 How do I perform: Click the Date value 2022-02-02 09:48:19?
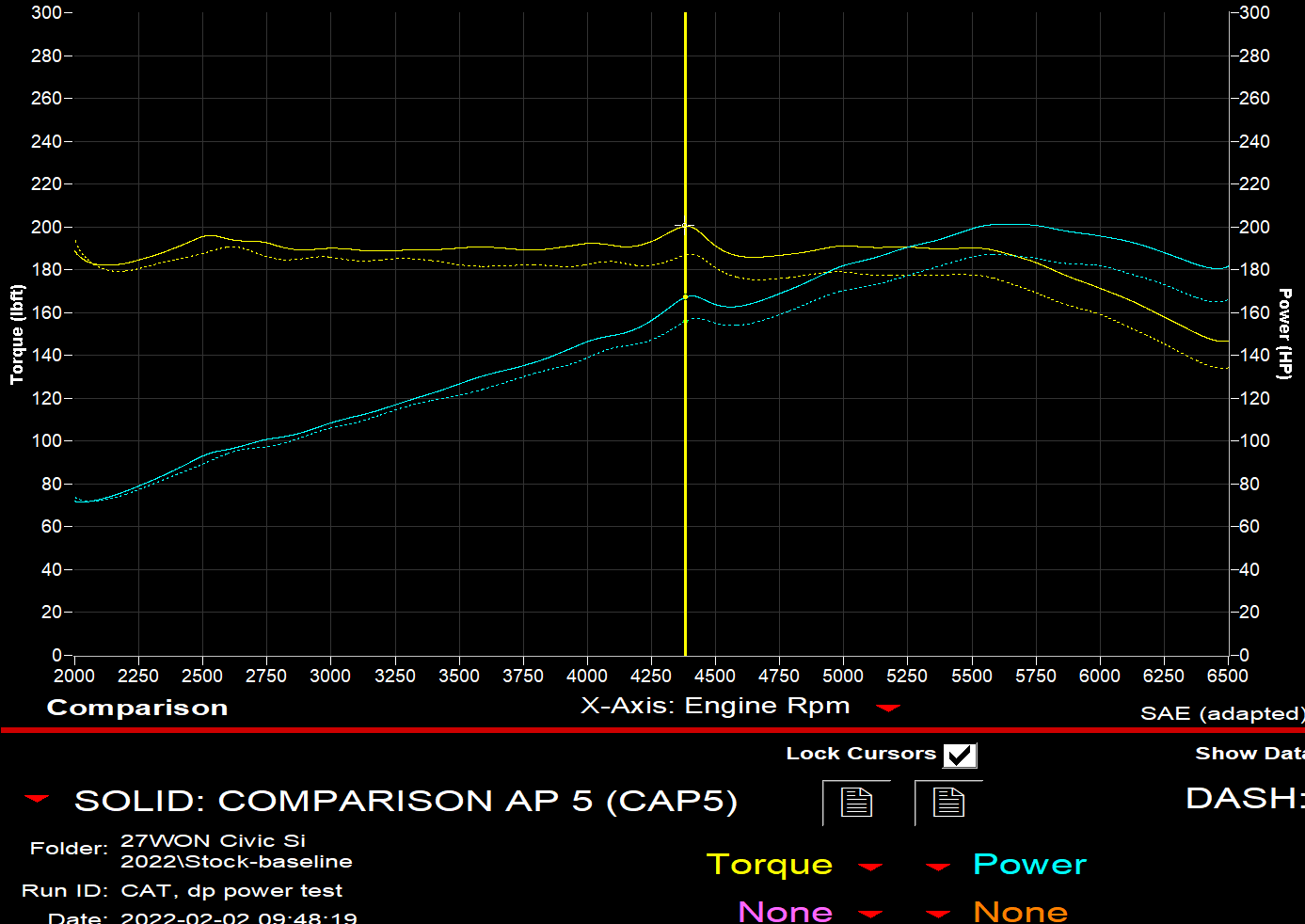point(239,917)
